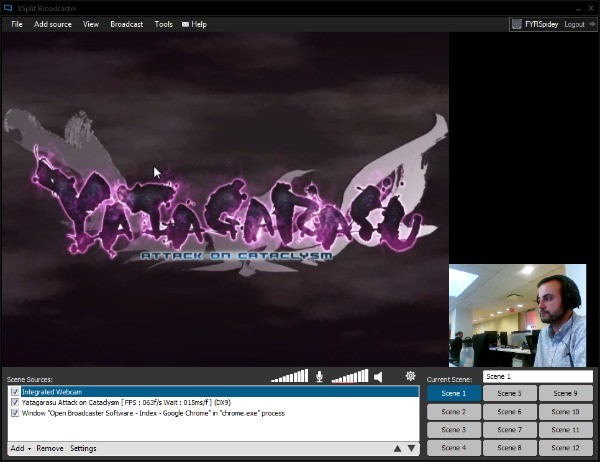Open the Broadcast menu
Image resolution: width=600 pixels, height=462 pixels.
click(x=127, y=24)
